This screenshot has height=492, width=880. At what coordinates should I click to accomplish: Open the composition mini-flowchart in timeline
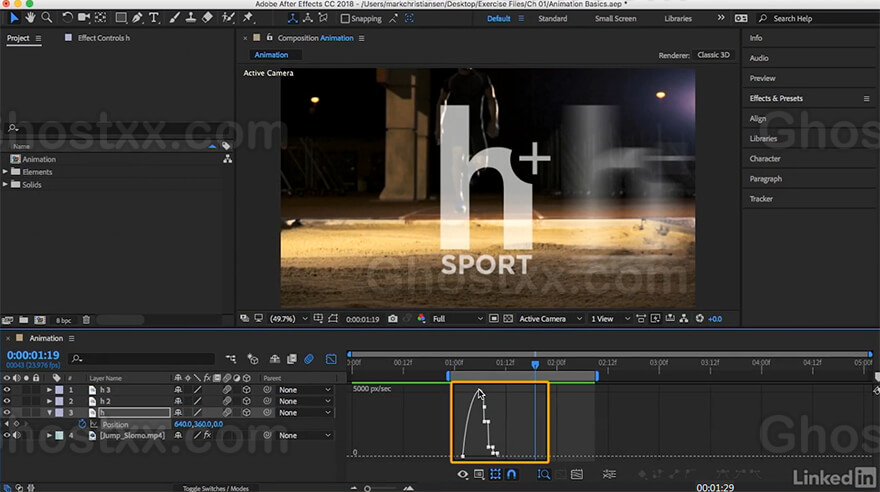click(x=231, y=358)
